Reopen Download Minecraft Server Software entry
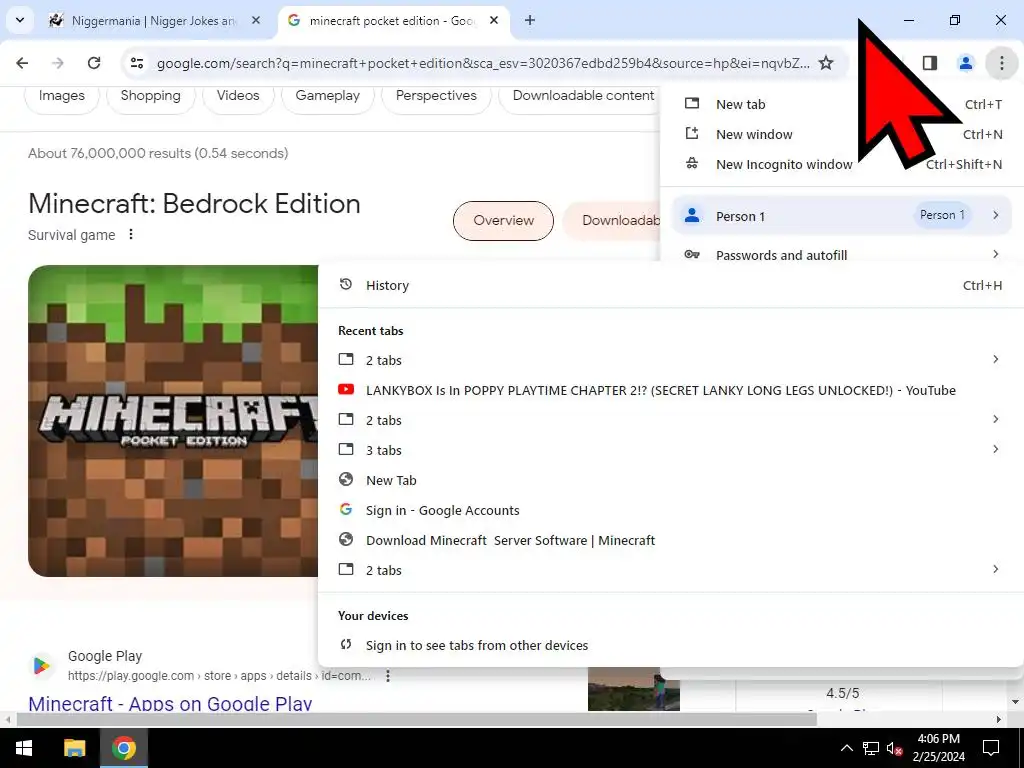1024x768 pixels. coord(670,541)
